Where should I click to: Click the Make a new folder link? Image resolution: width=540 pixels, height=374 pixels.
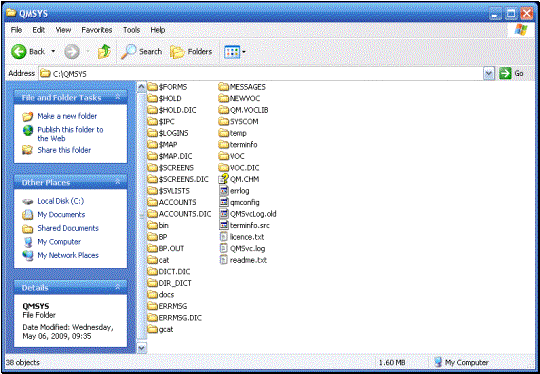tap(67, 116)
